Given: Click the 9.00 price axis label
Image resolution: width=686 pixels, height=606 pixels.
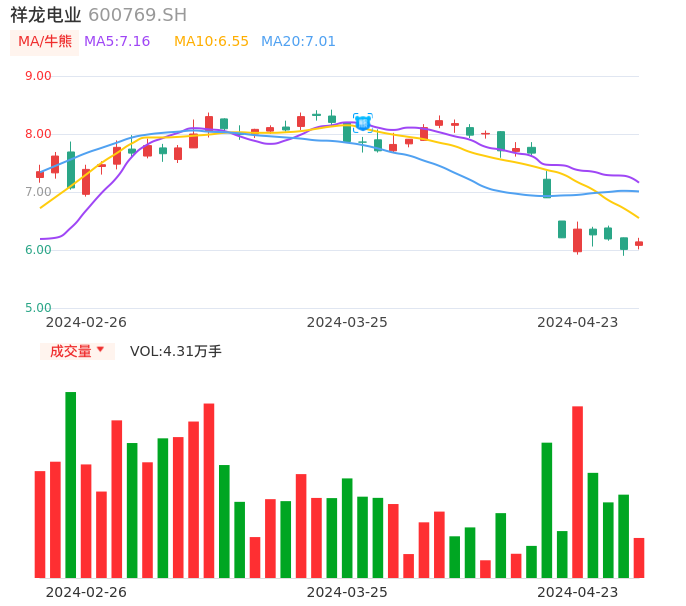Looking at the screenshot, I should (x=38, y=76).
